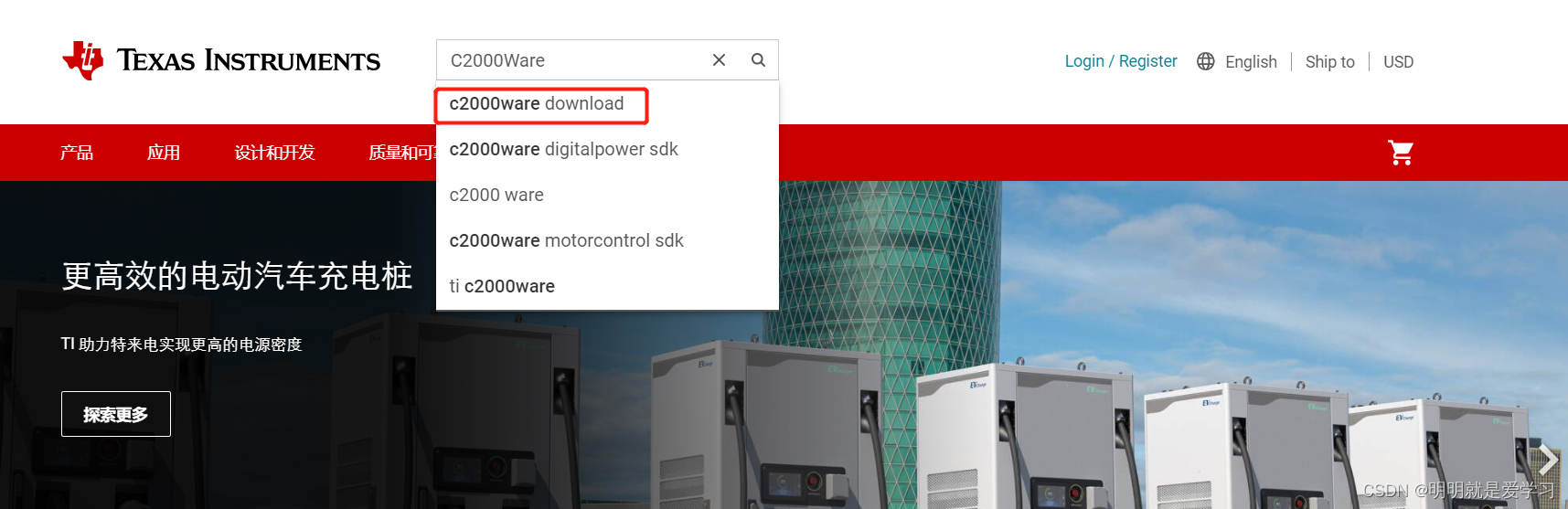Click the 探索更多 button
The width and height of the screenshot is (1568, 509).
(116, 414)
